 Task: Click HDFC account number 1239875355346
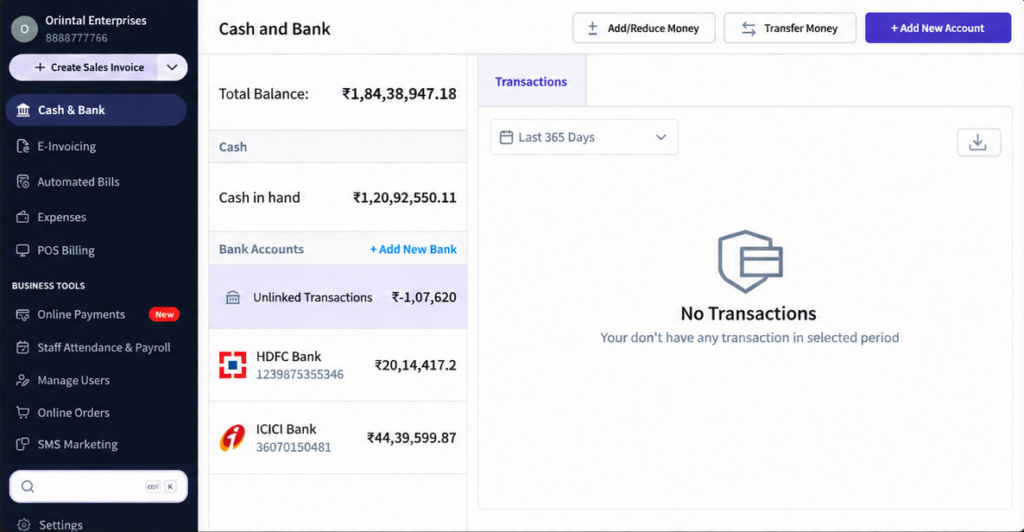300,375
